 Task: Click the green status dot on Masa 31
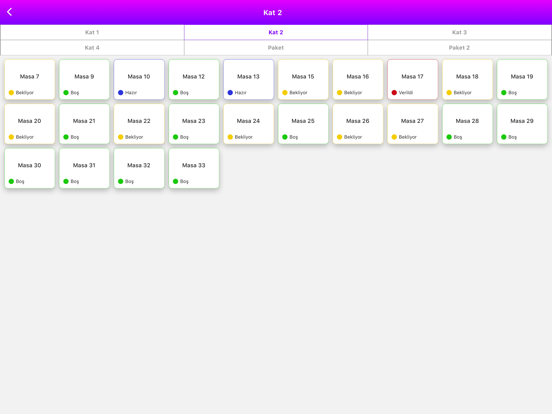coord(66,181)
